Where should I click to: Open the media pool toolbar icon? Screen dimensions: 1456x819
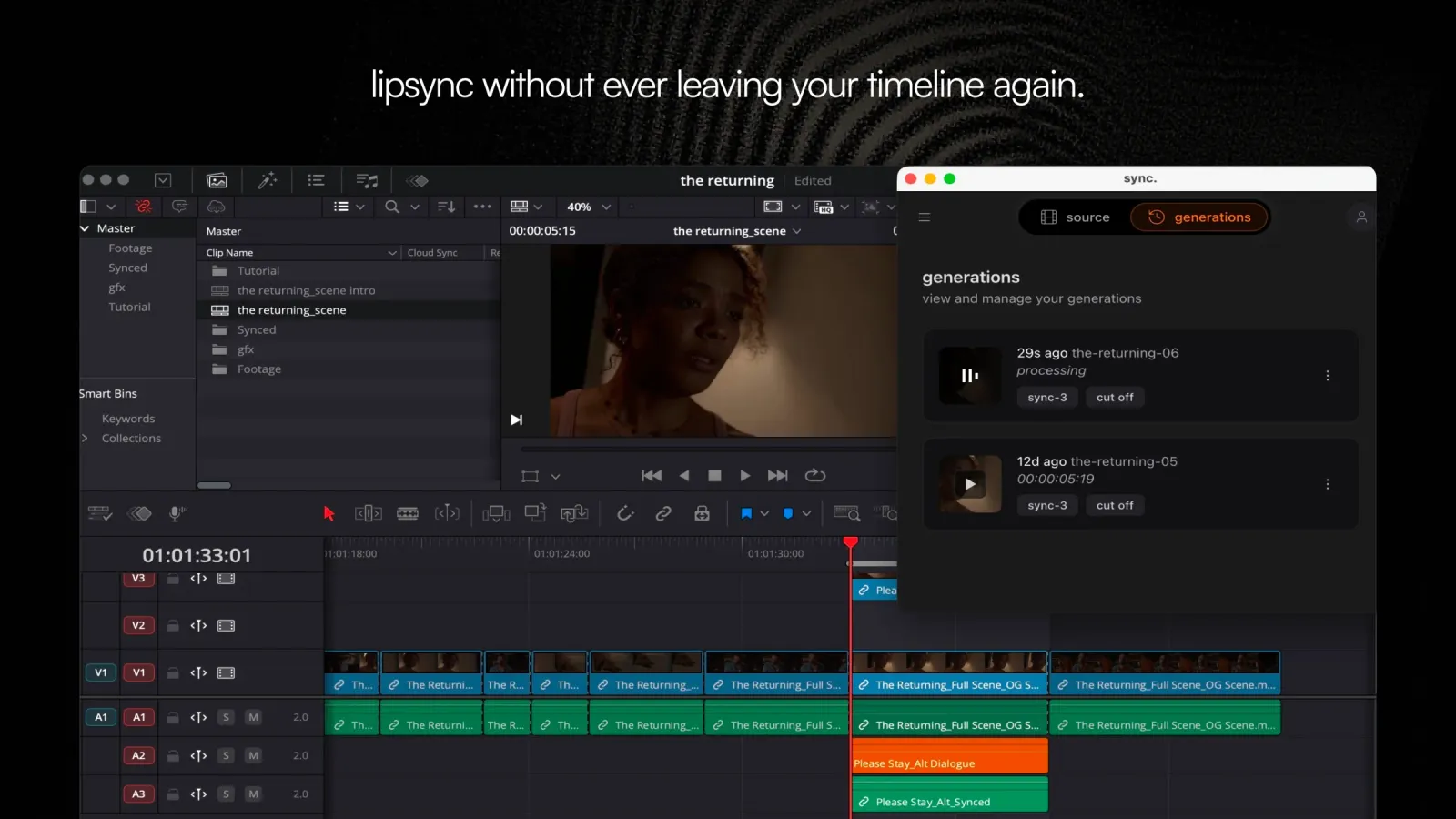click(x=217, y=180)
